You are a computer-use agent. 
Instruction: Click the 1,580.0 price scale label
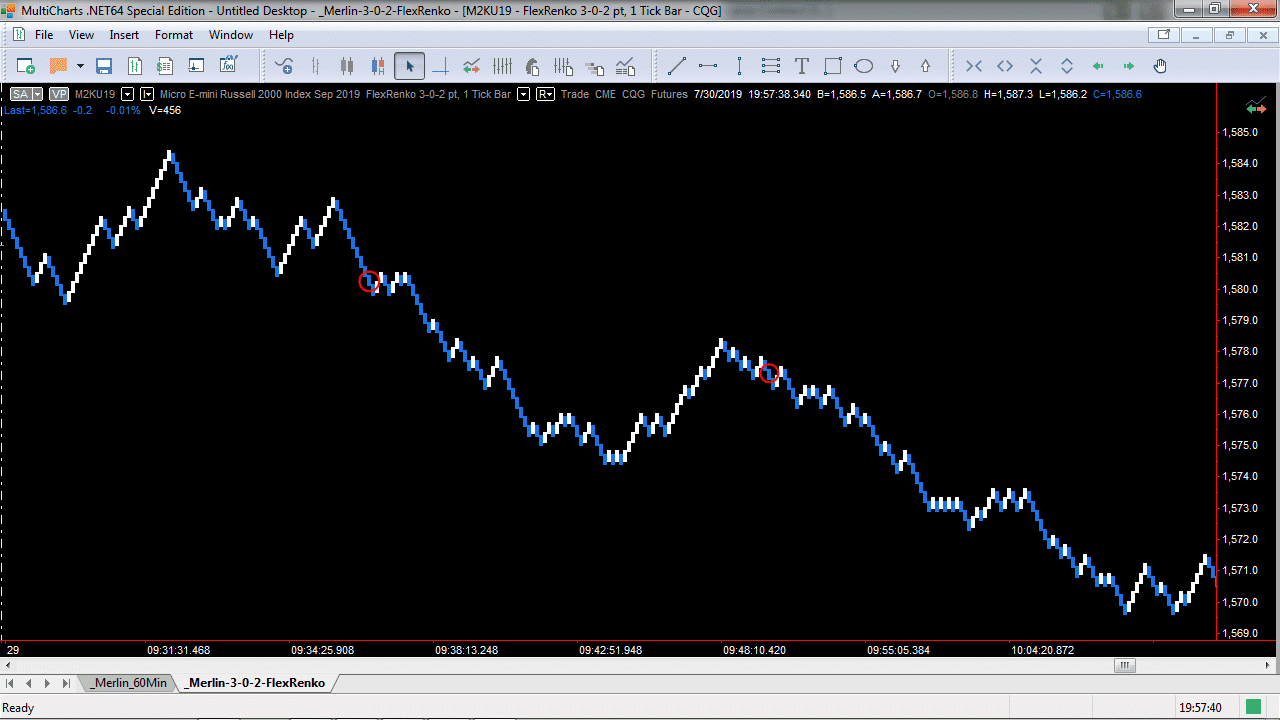tap(1240, 289)
